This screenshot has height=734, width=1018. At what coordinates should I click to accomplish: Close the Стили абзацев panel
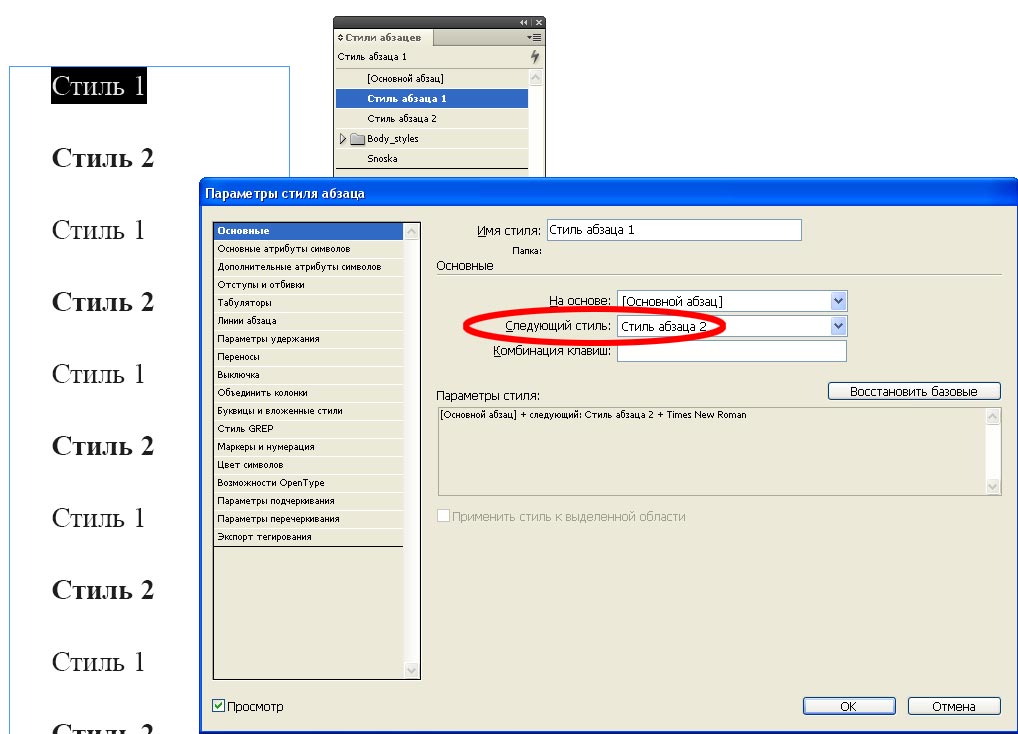click(x=539, y=22)
